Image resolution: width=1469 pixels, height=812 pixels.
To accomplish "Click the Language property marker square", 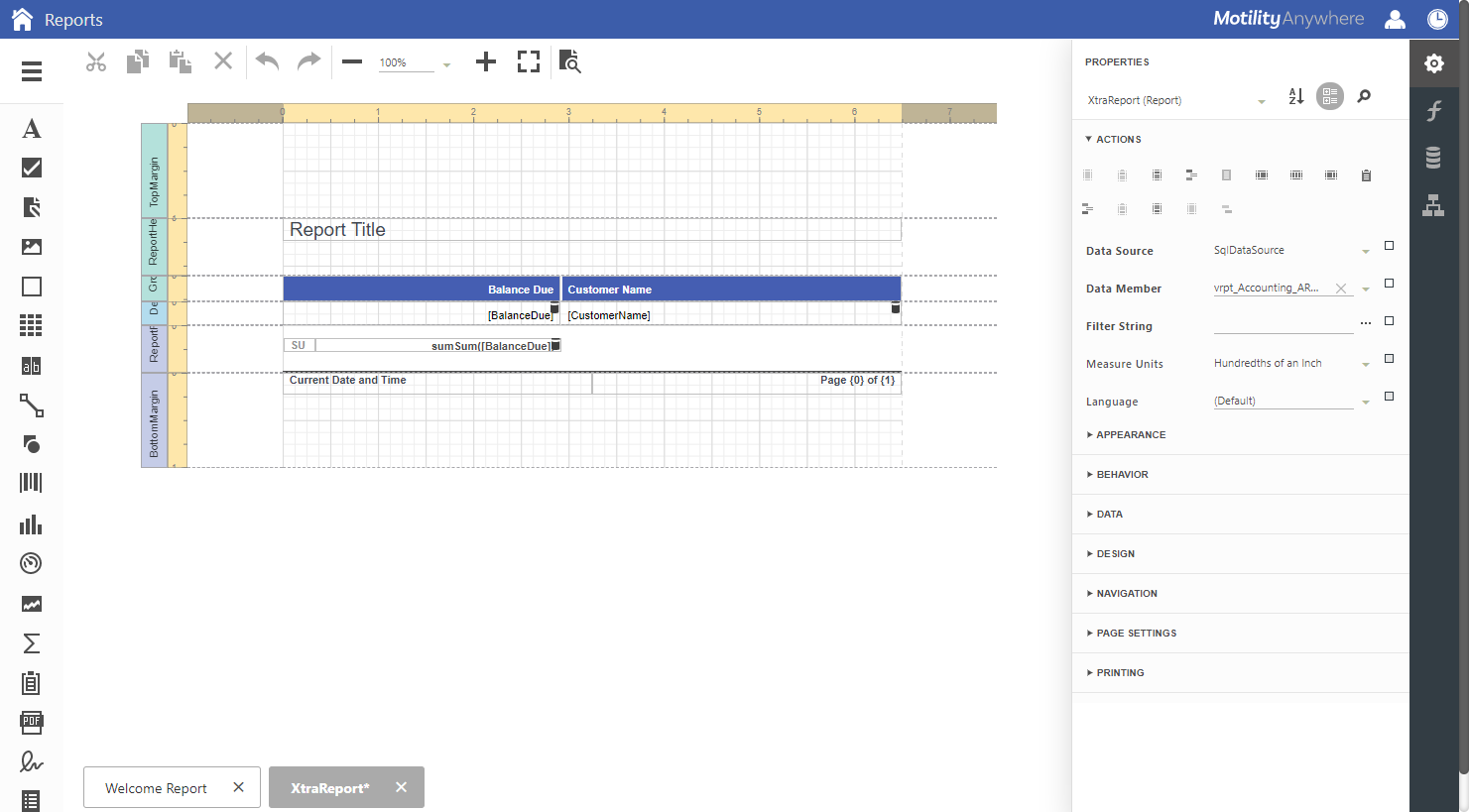I will pyautogui.click(x=1390, y=397).
